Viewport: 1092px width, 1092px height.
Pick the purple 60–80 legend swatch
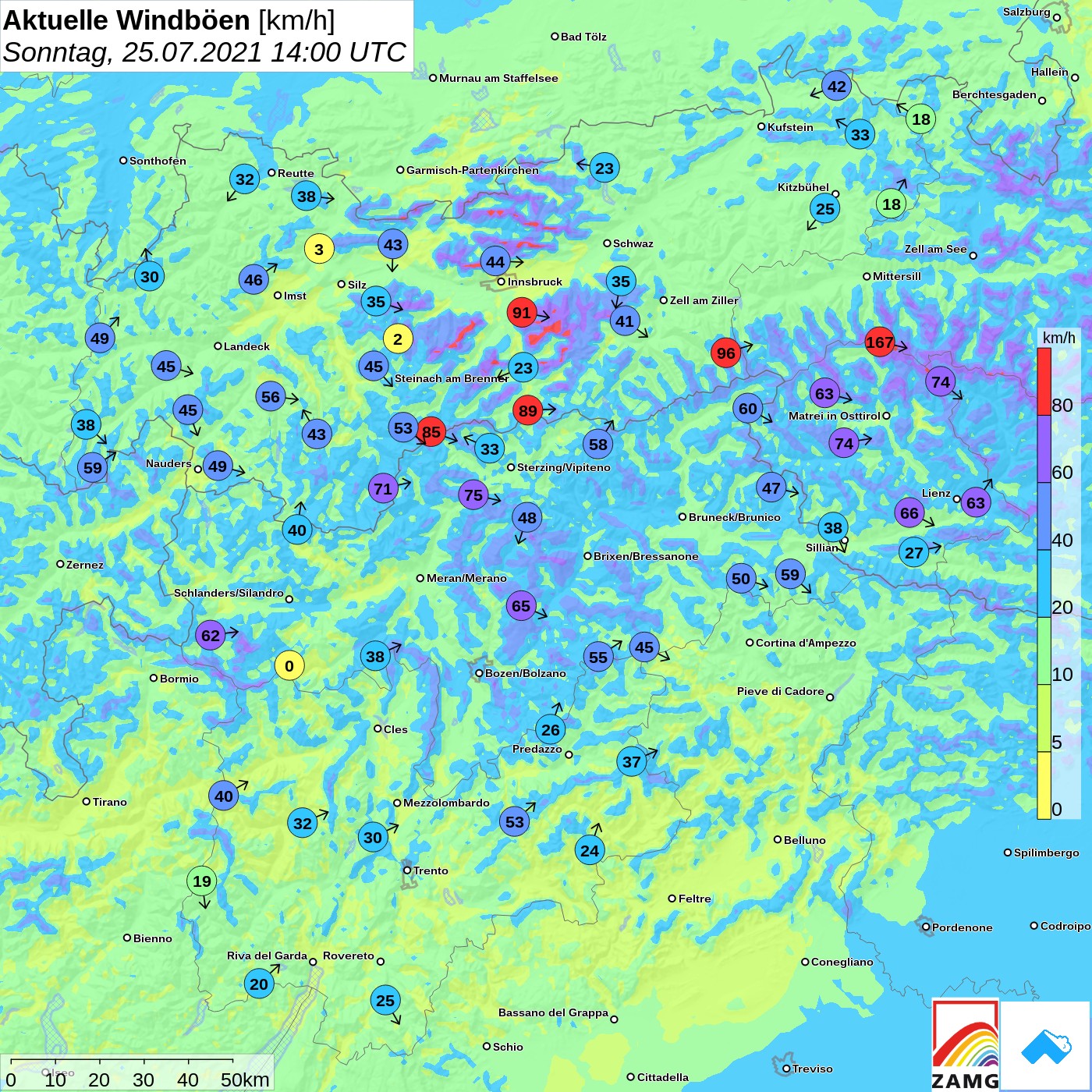pos(1044,448)
